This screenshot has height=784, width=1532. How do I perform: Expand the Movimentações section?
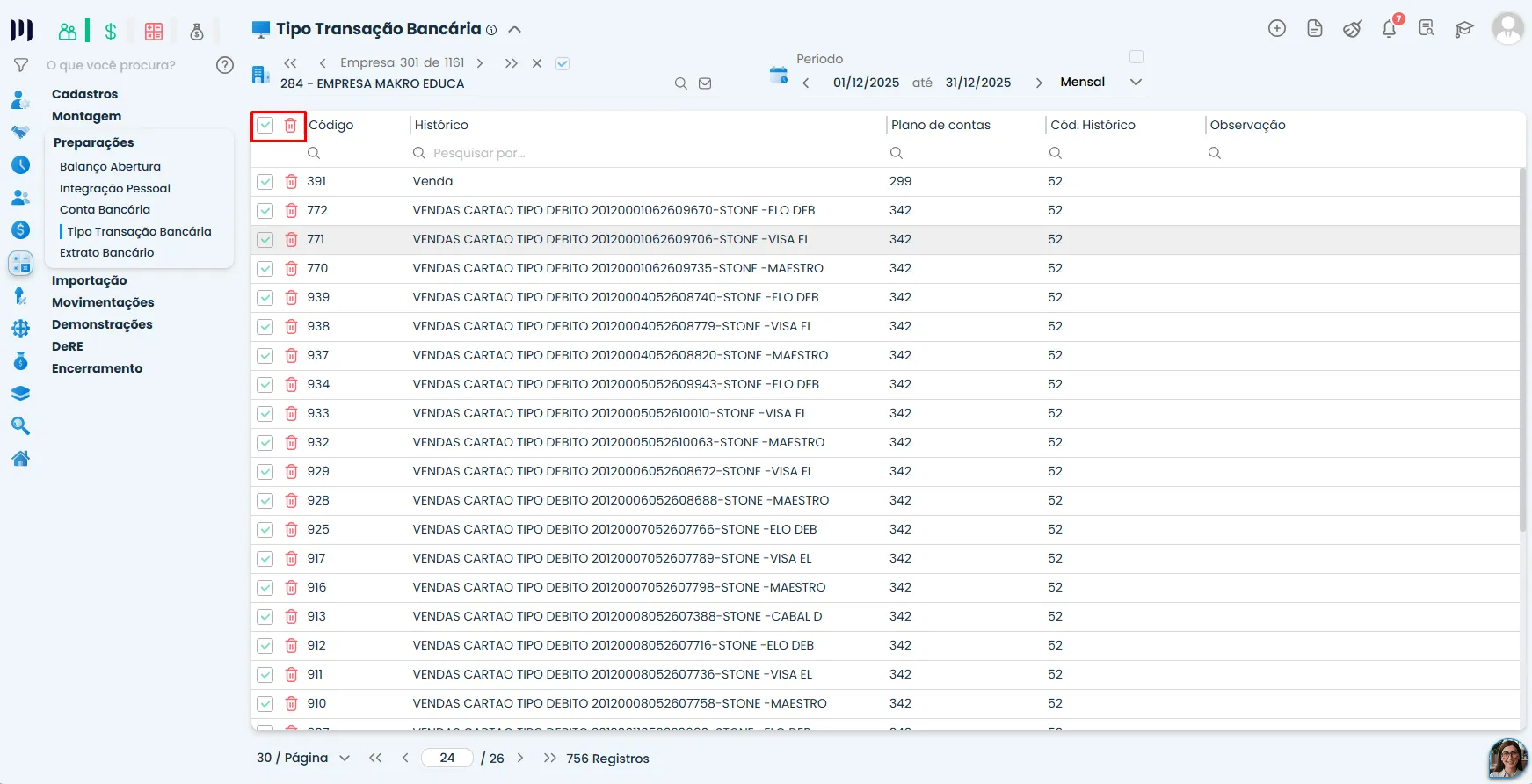[x=103, y=302]
